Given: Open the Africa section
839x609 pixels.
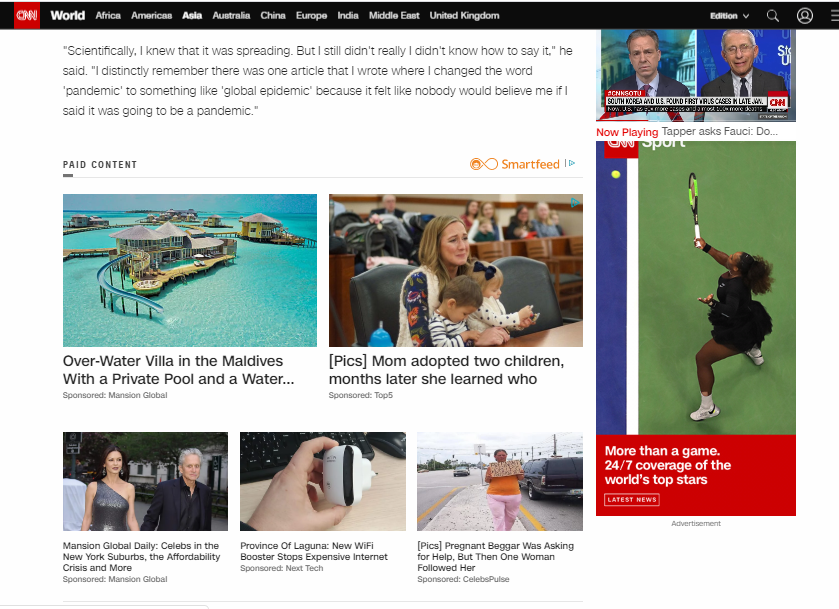Looking at the screenshot, I should [x=108, y=16].
